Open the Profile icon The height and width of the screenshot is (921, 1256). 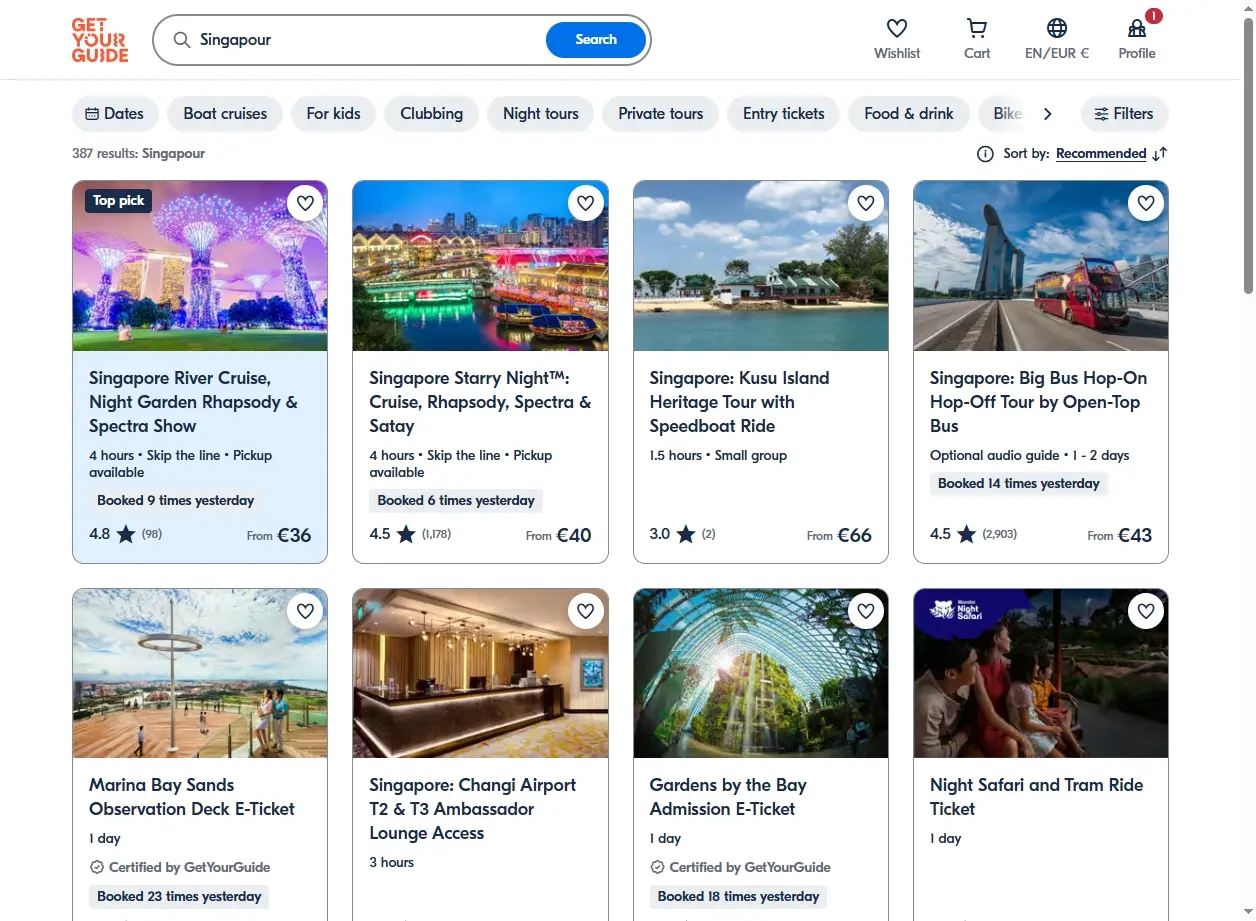point(1137,28)
